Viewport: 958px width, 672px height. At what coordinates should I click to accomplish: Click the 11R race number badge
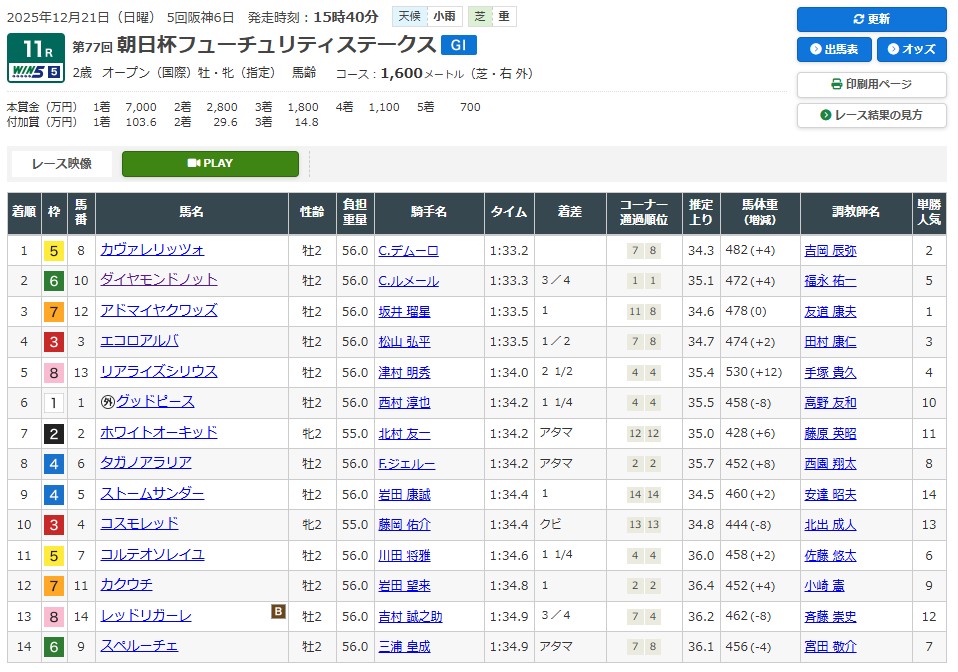click(x=36, y=48)
